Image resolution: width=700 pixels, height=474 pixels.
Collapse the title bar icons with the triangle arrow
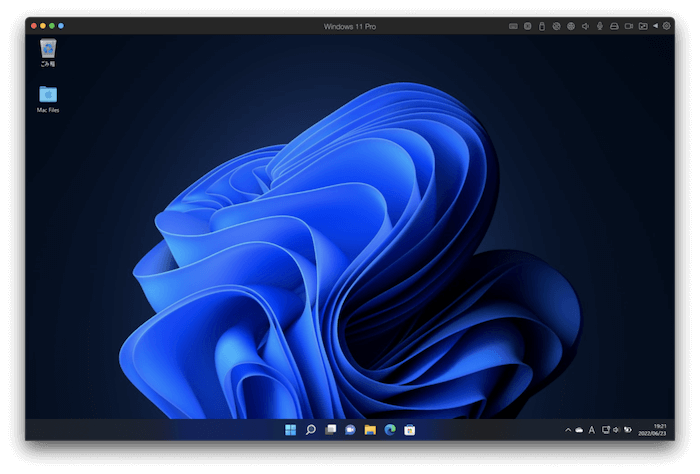(x=655, y=26)
